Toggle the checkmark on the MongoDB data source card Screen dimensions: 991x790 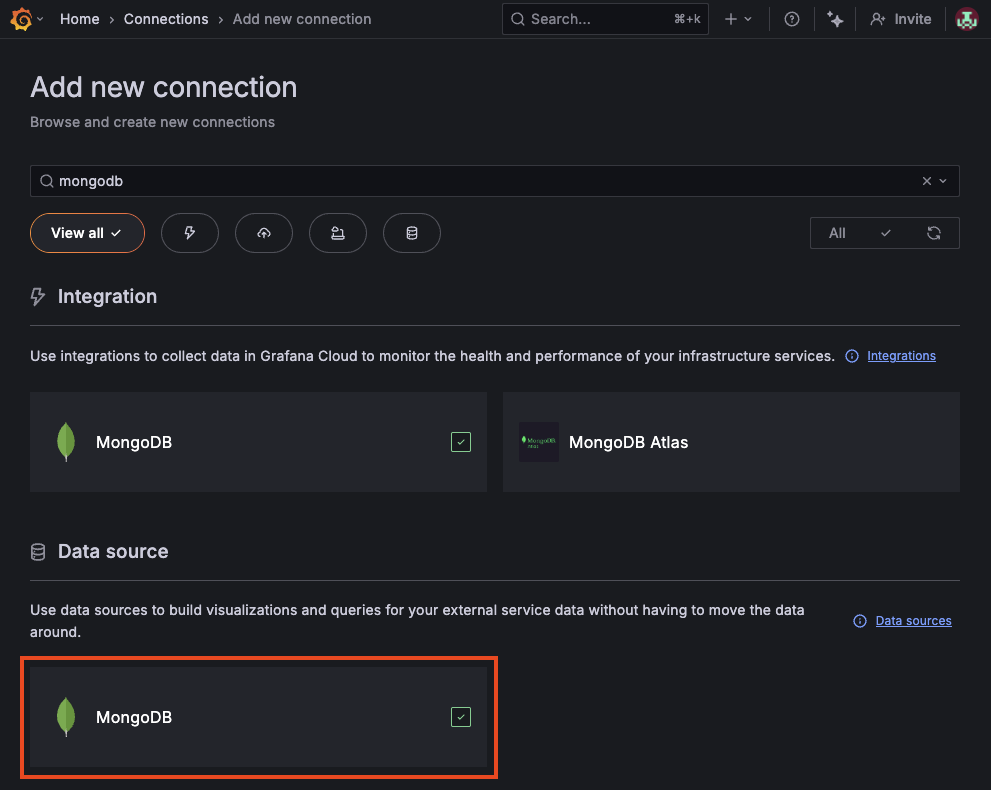tap(460, 716)
